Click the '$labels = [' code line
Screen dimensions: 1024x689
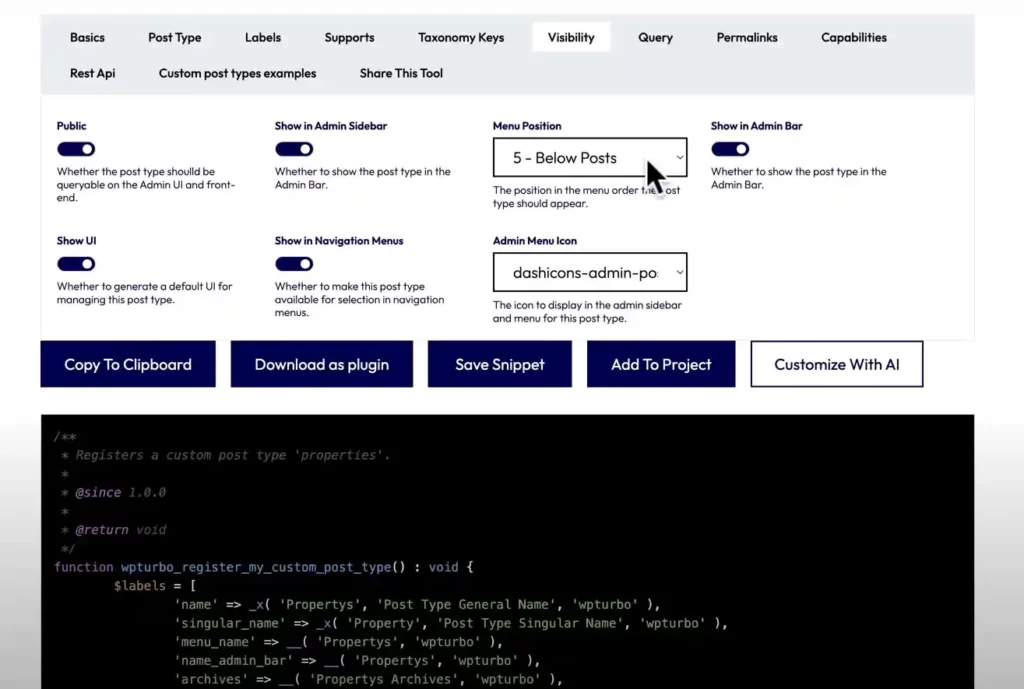[x=155, y=586]
